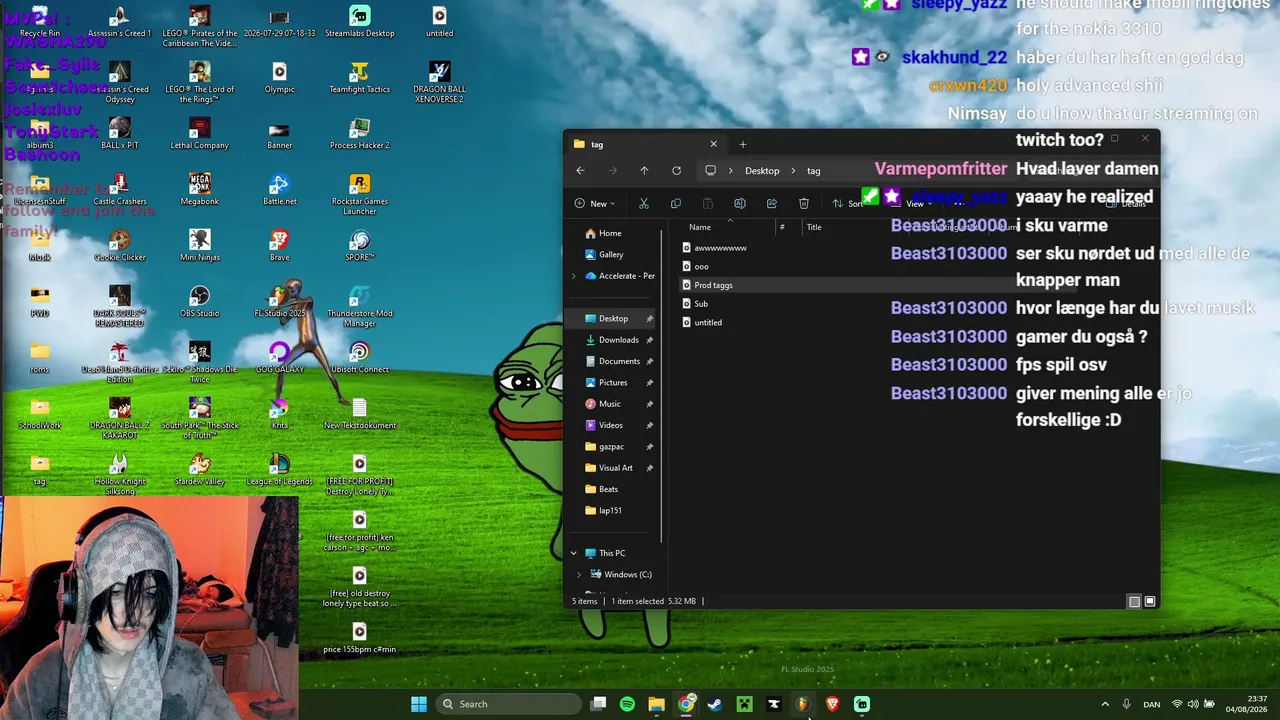Screen dimensions: 1280x720
Task: Add a new File Explorer tab
Action: click(742, 144)
